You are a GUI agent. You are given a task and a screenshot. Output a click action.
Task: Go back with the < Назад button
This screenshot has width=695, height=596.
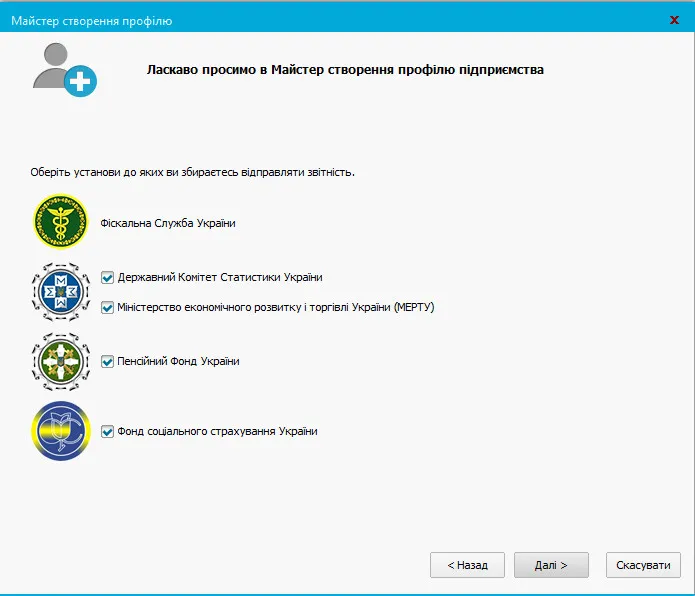(x=467, y=565)
